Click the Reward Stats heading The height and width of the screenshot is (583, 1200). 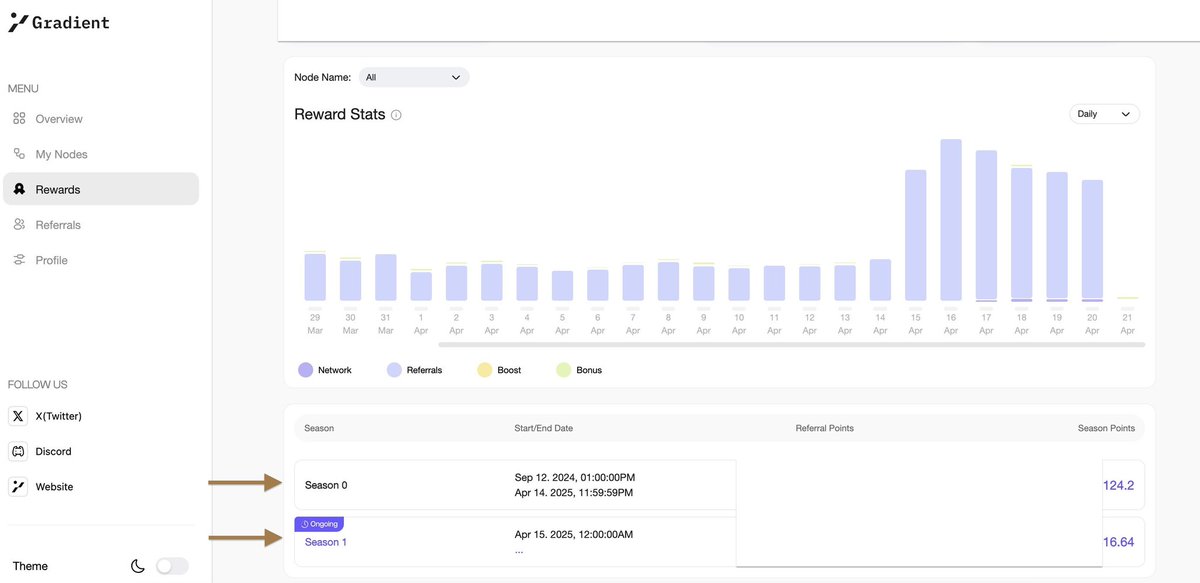click(340, 114)
